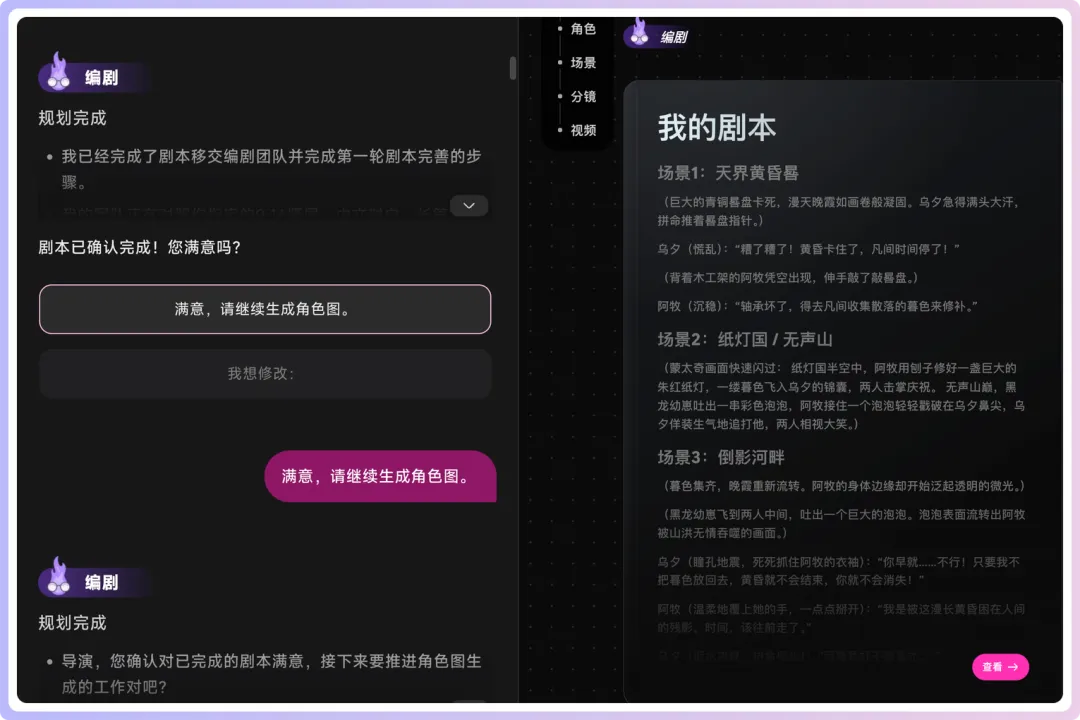Click the arrow icon inside the pink 查看 button
The height and width of the screenshot is (720, 1080).
click(x=1013, y=667)
